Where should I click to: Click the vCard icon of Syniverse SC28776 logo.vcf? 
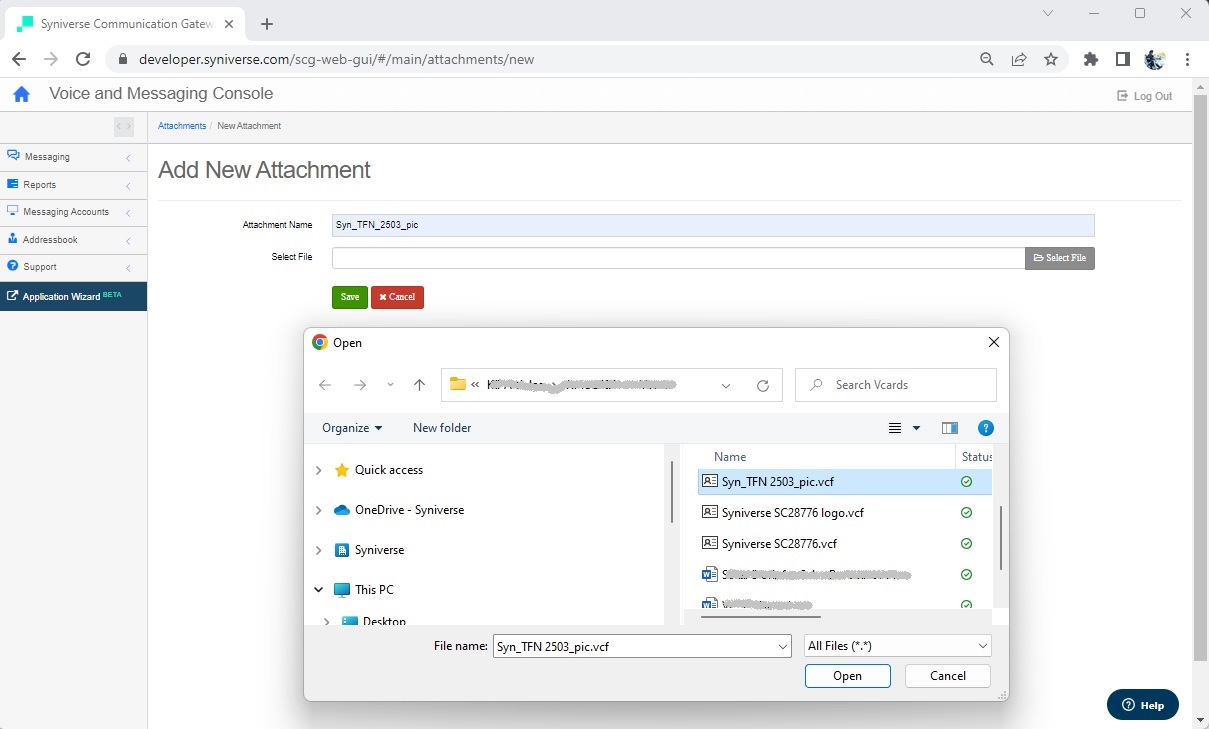coord(710,512)
